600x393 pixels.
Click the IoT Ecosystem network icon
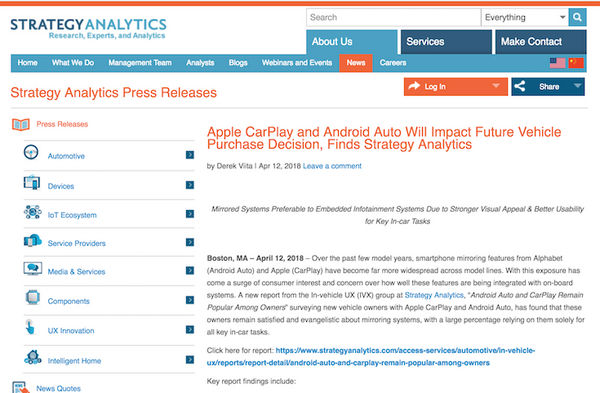[x=33, y=212]
